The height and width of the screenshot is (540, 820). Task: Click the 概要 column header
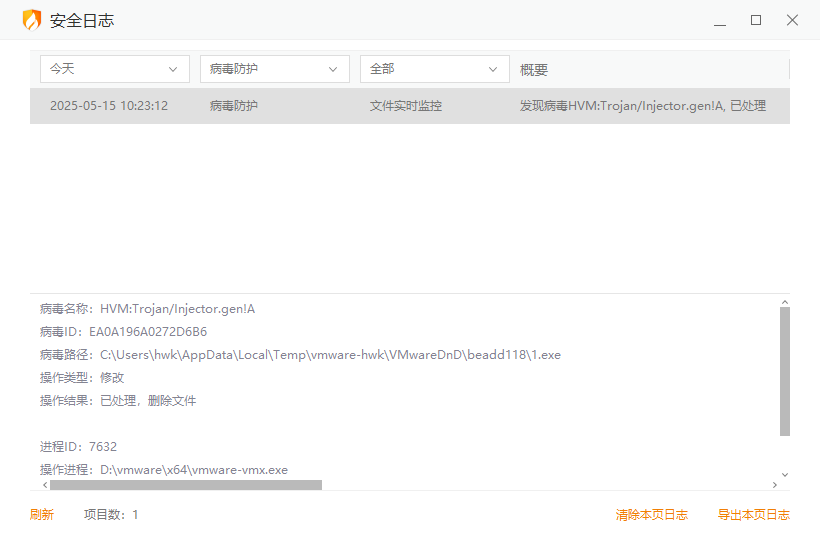pos(534,70)
